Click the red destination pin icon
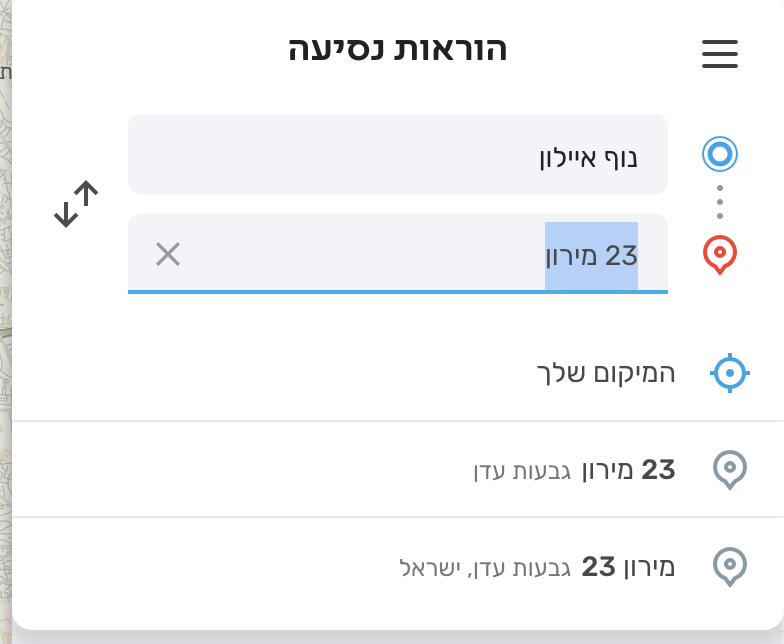Viewport: 784px width, 644px height. point(720,255)
